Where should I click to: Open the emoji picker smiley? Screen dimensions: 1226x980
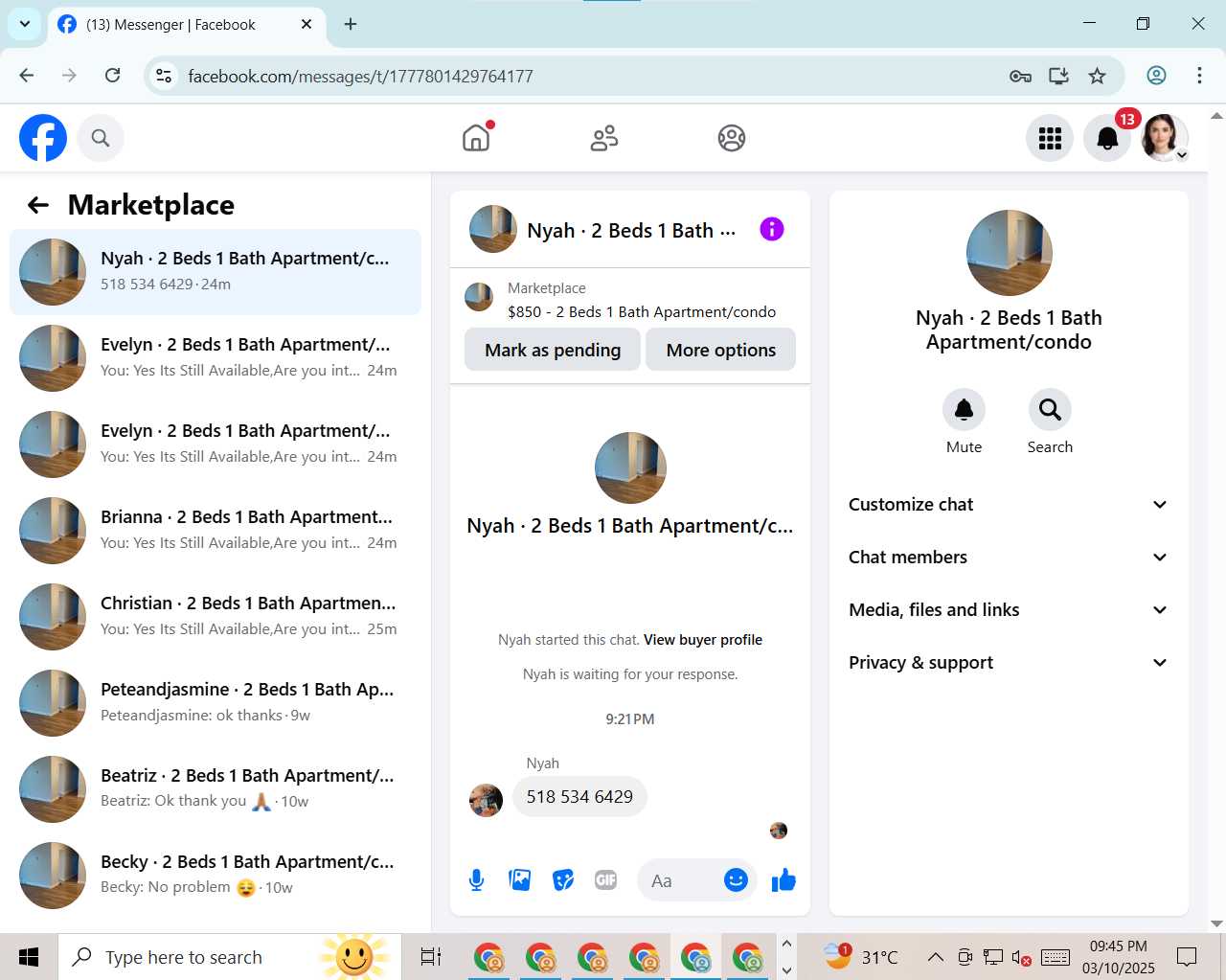(736, 879)
